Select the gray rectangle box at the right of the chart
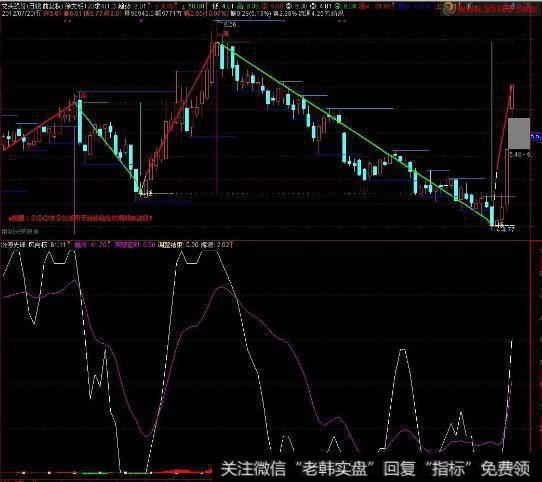542x482 pixels. pos(519,133)
